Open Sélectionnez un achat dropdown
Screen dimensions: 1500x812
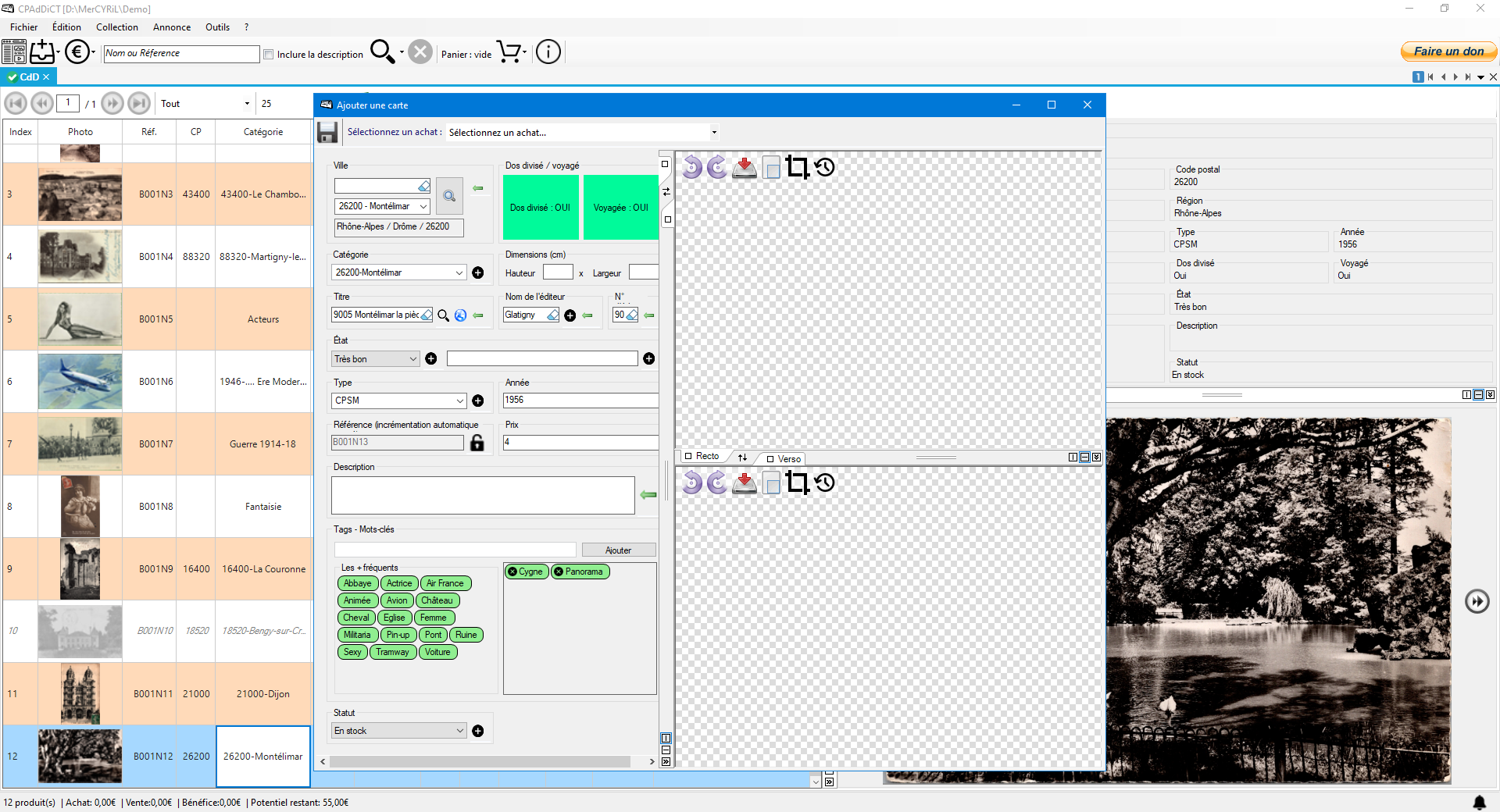713,133
